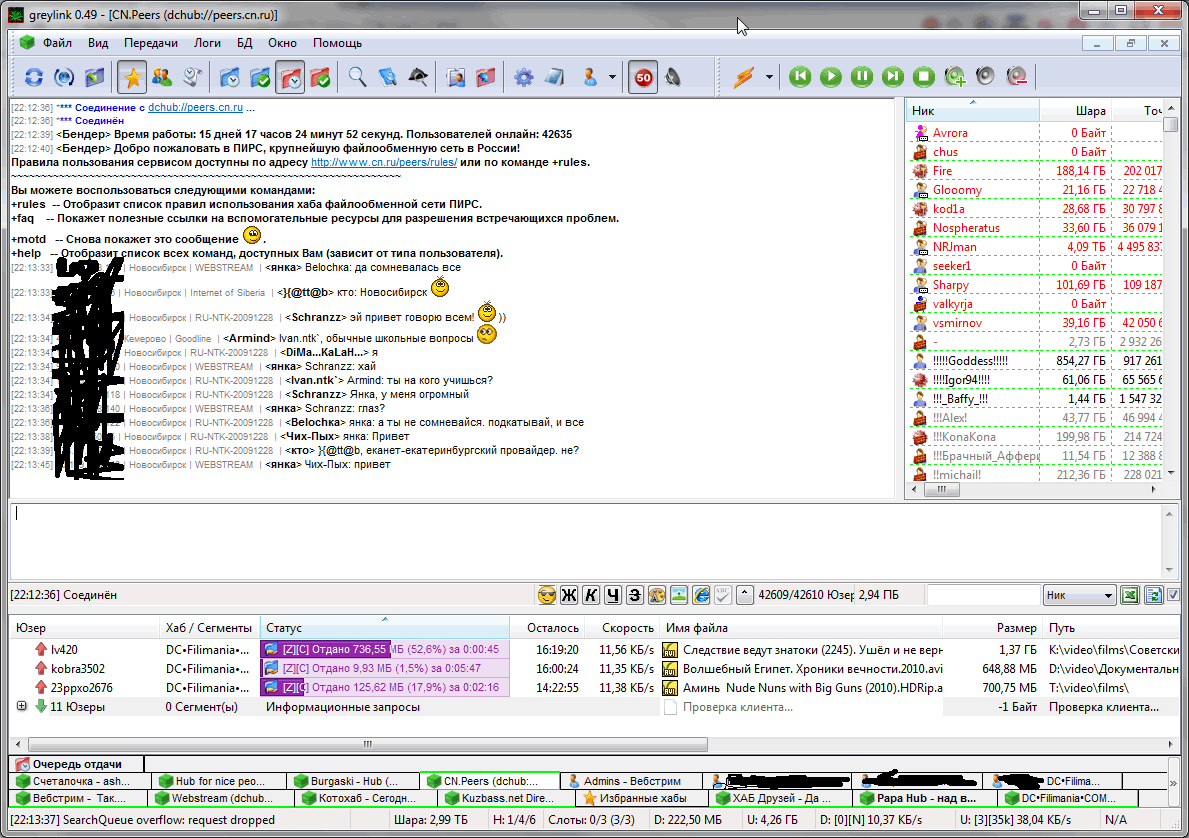Expand the message box with up-arrow button
Viewport: 1189px width, 838px height.
point(745,595)
